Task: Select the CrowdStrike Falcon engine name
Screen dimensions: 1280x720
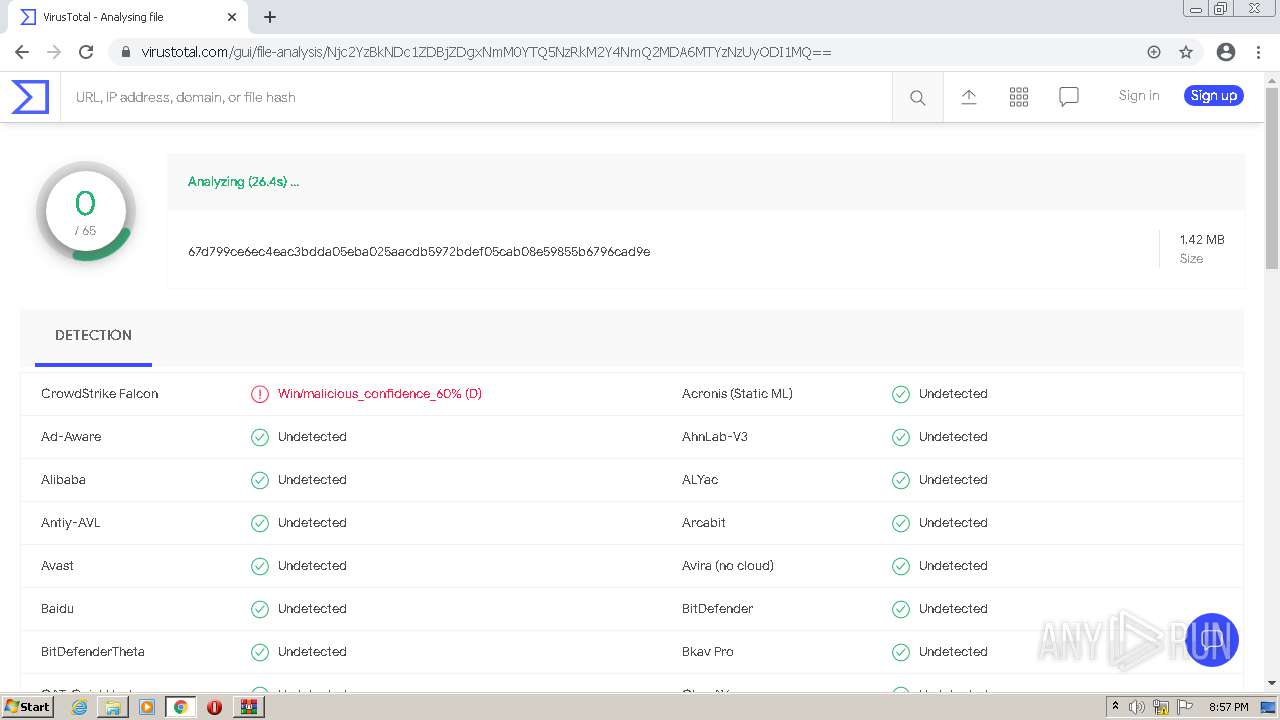Action: 100,394
